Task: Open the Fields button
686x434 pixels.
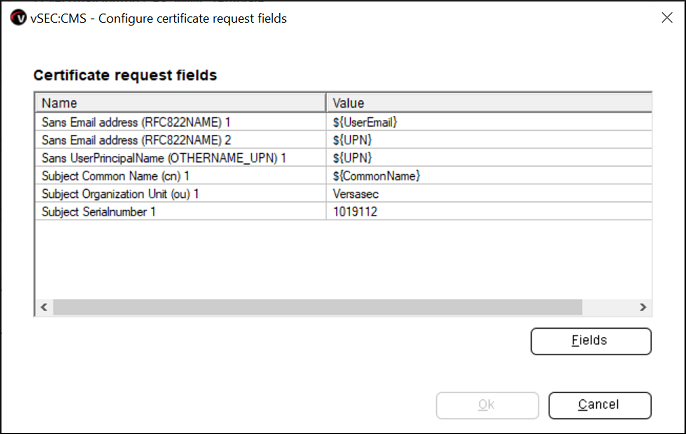Action: pyautogui.click(x=591, y=341)
